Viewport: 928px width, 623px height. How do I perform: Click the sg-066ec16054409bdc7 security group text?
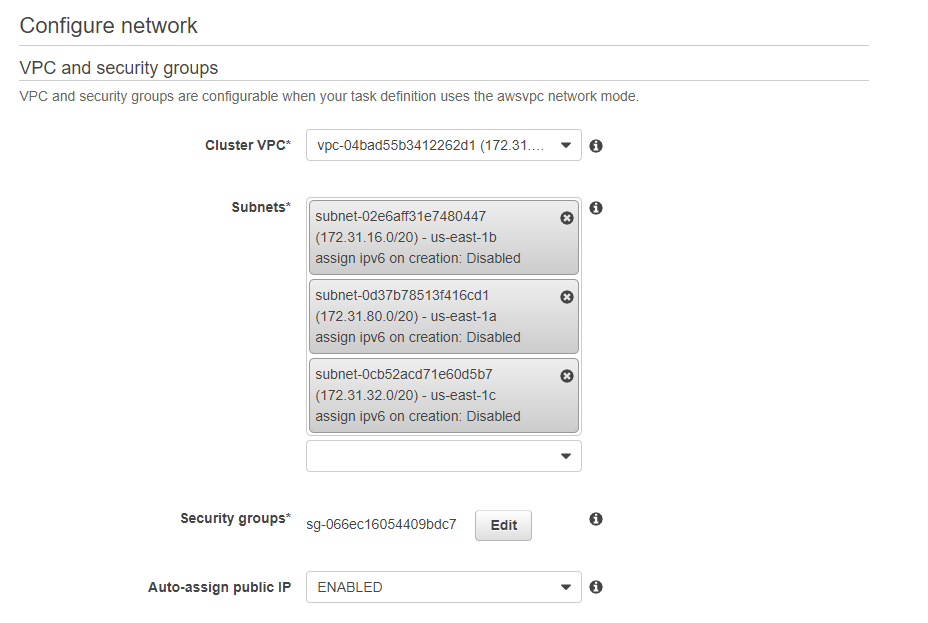pos(381,524)
